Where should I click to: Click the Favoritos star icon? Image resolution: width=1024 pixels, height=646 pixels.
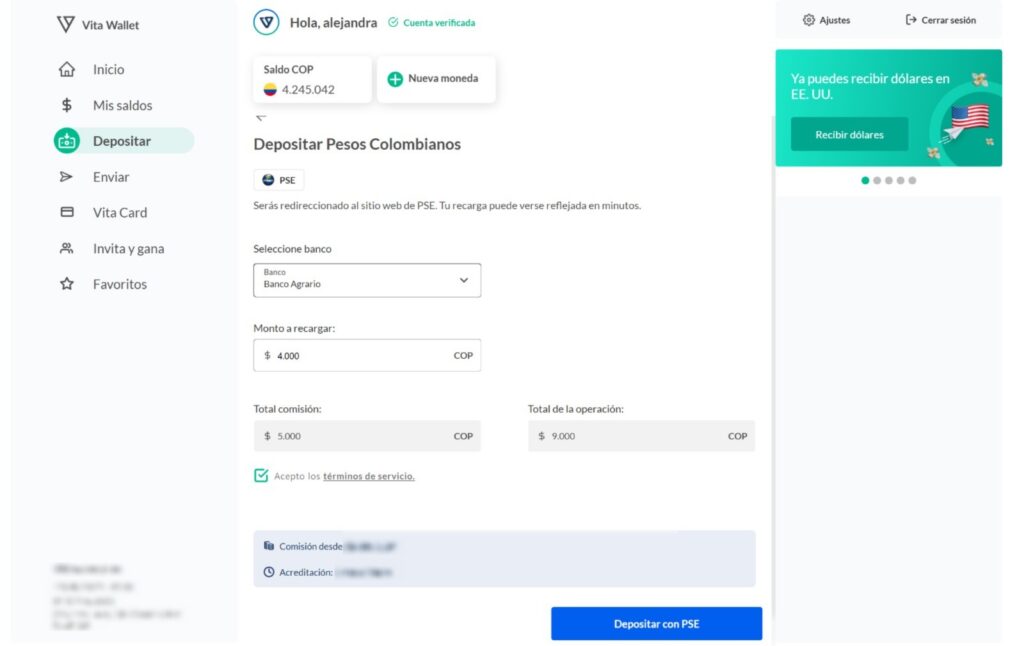tap(67, 284)
